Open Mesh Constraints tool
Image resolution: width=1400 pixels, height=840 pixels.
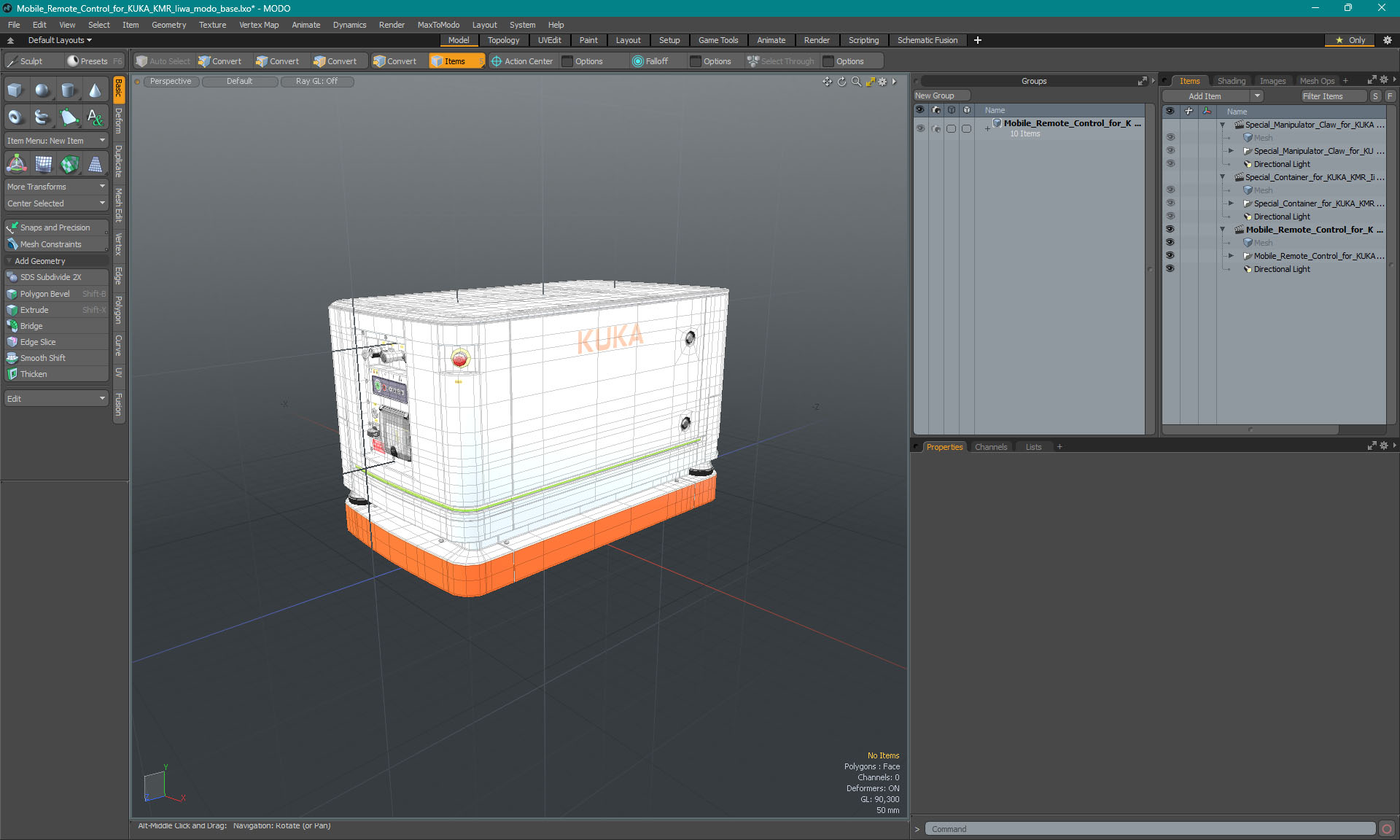pyautogui.click(x=55, y=244)
